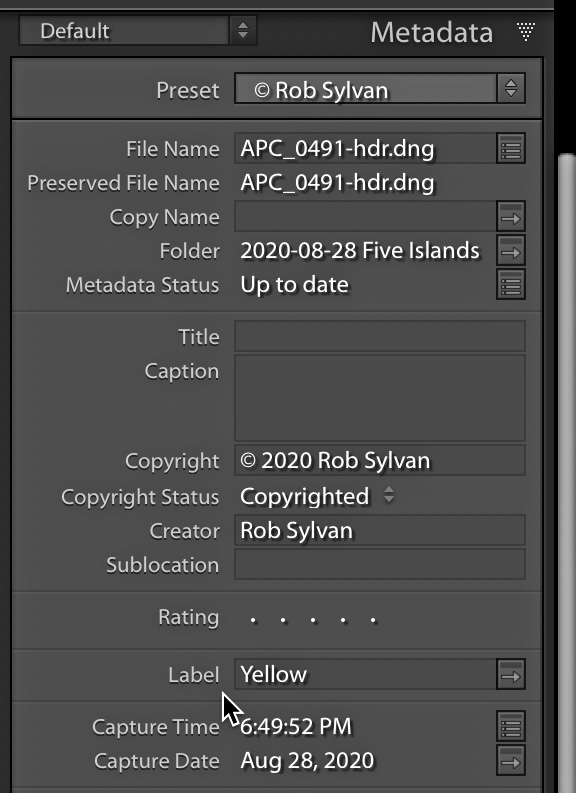Click the Yellow Label field

point(366,674)
